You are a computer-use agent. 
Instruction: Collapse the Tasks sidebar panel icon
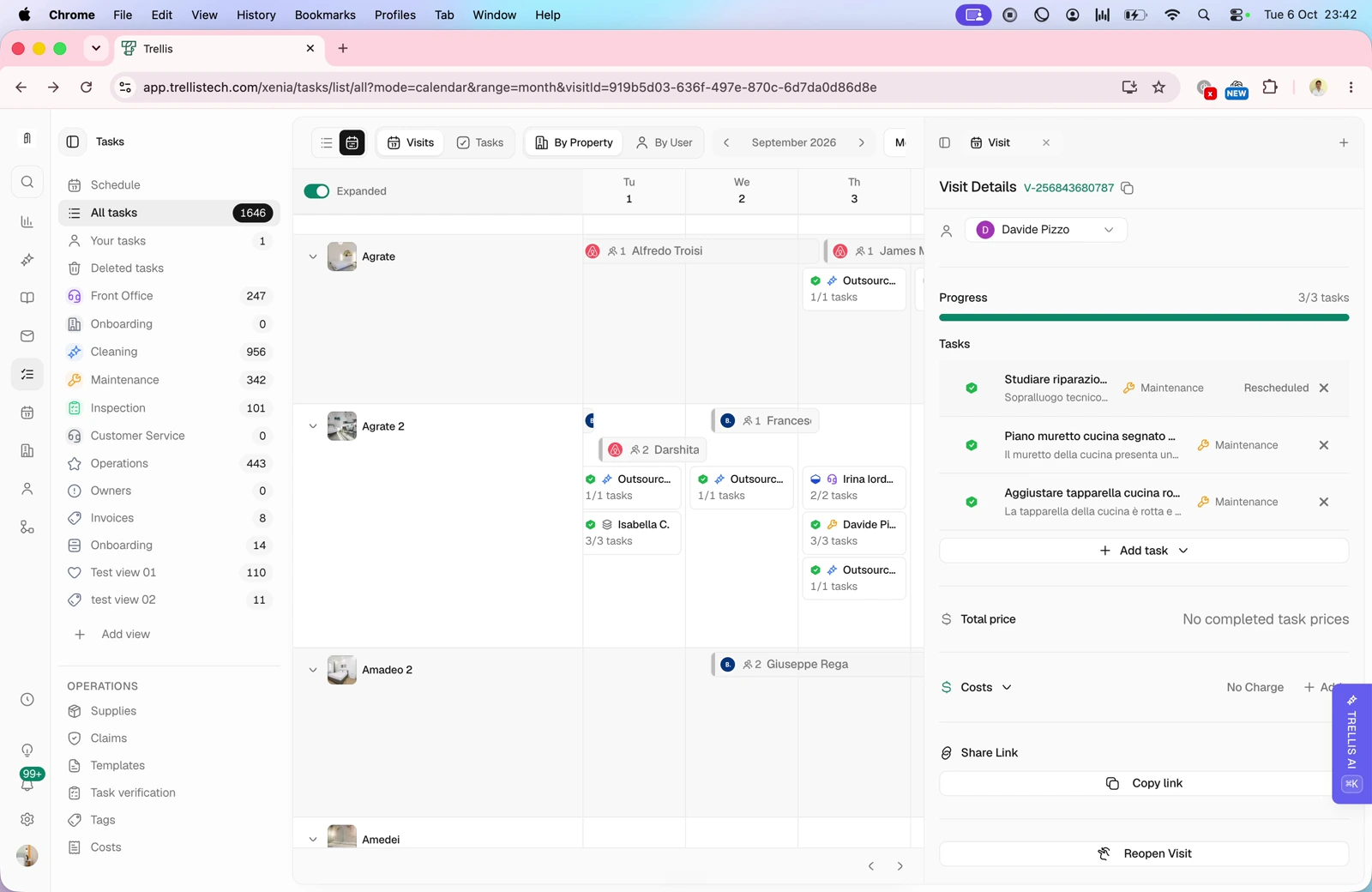pos(73,142)
